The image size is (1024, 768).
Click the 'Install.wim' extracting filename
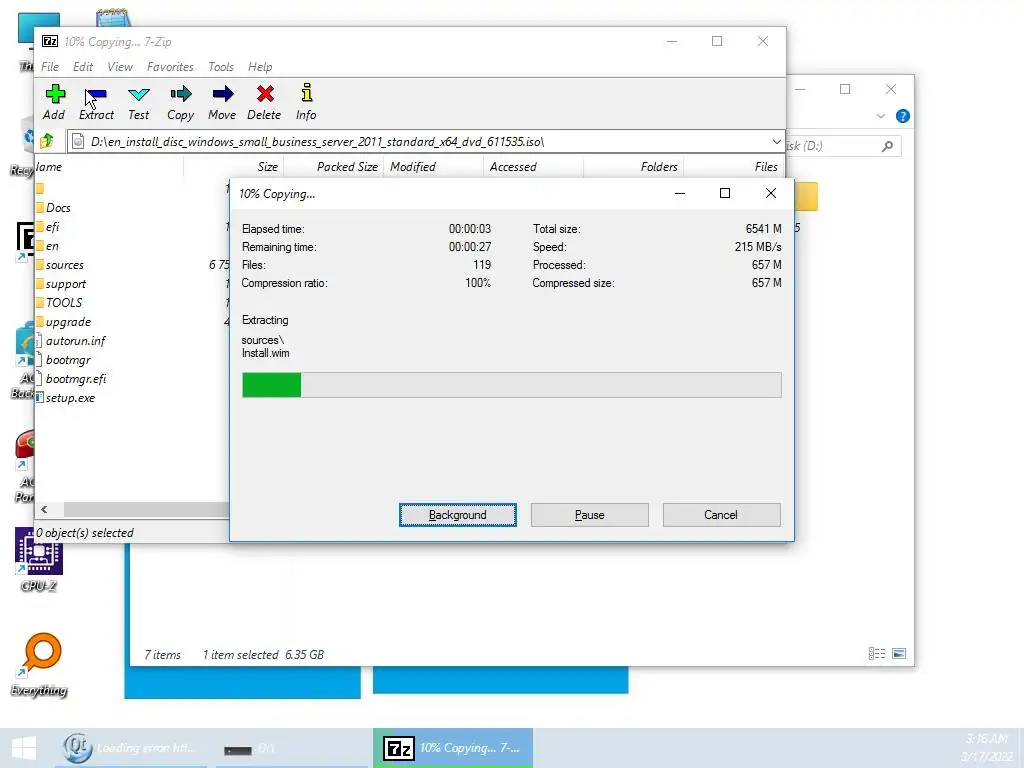[x=265, y=353]
